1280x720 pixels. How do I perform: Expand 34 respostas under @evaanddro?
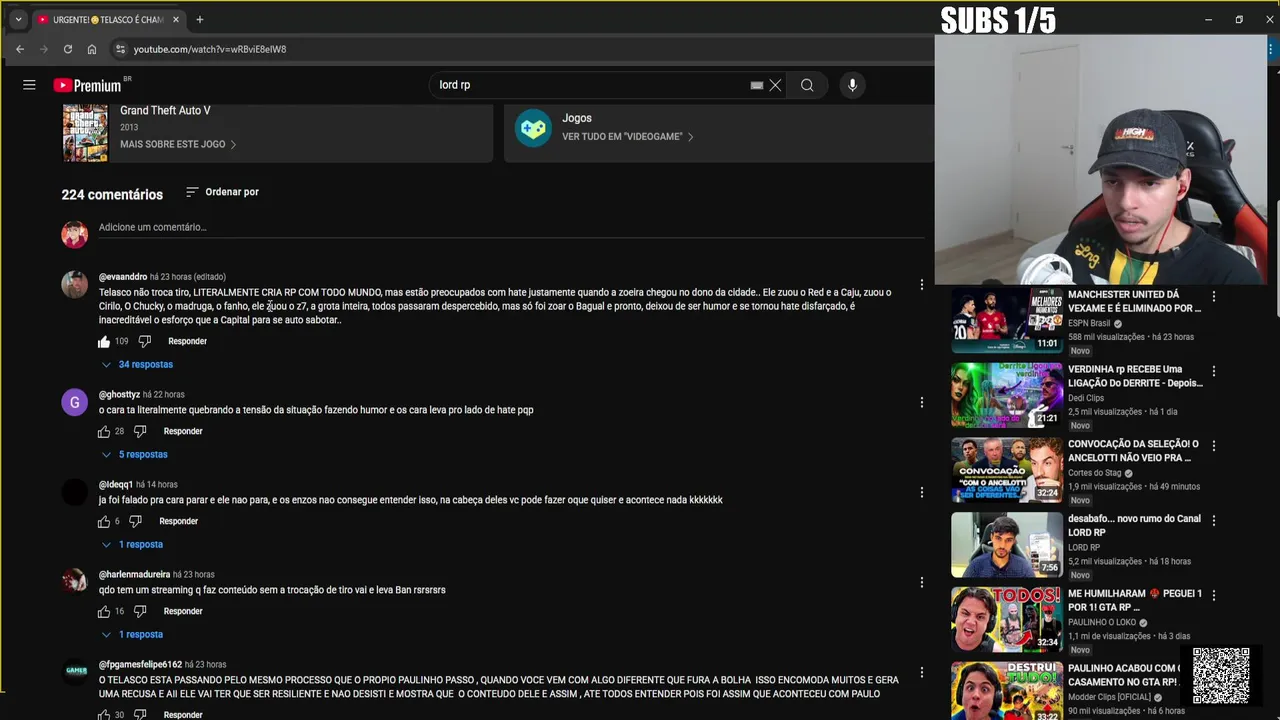(137, 364)
